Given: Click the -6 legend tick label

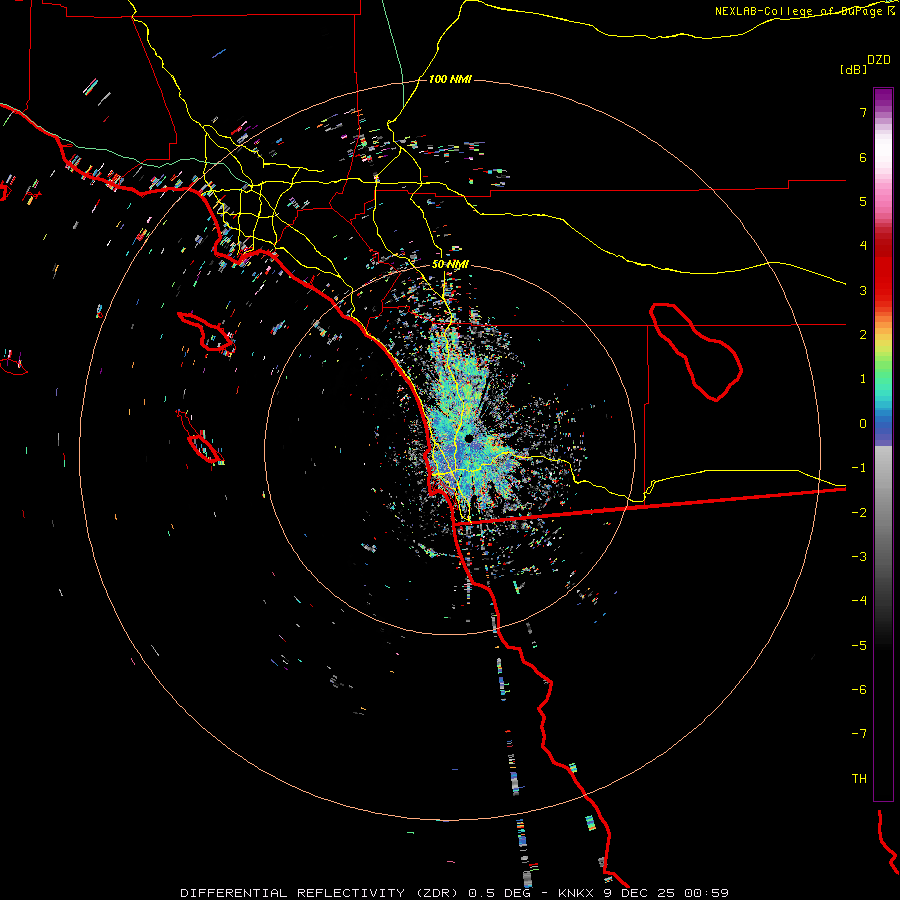Looking at the screenshot, I should (859, 690).
